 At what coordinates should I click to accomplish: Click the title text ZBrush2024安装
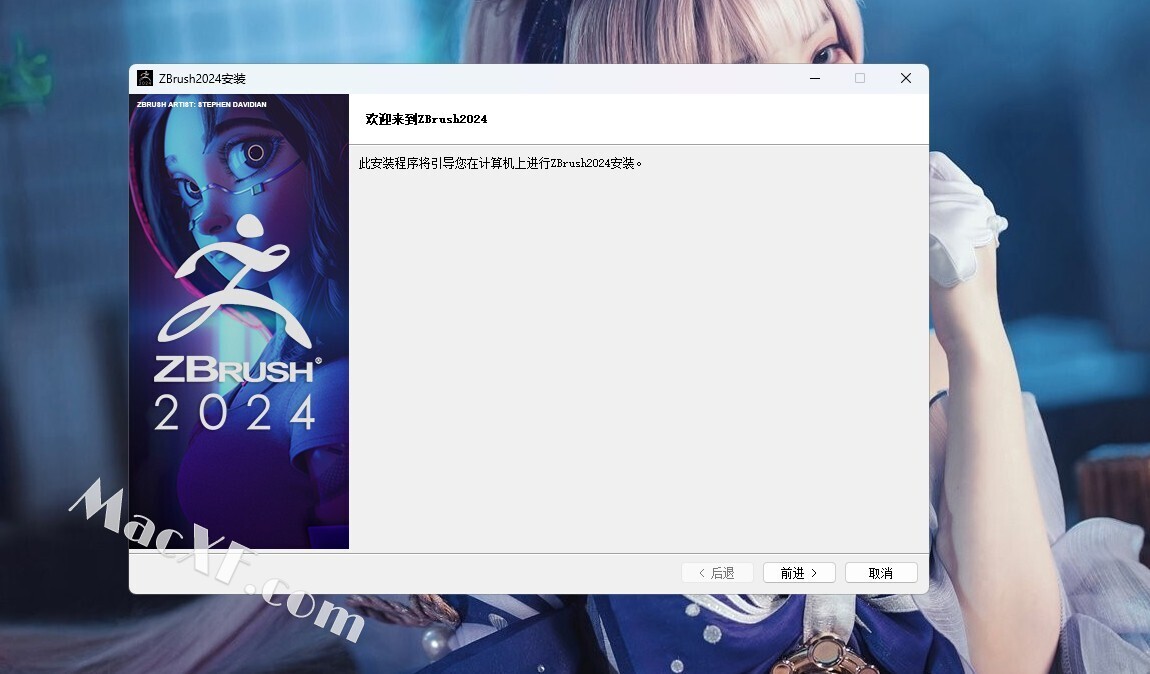tap(202, 78)
